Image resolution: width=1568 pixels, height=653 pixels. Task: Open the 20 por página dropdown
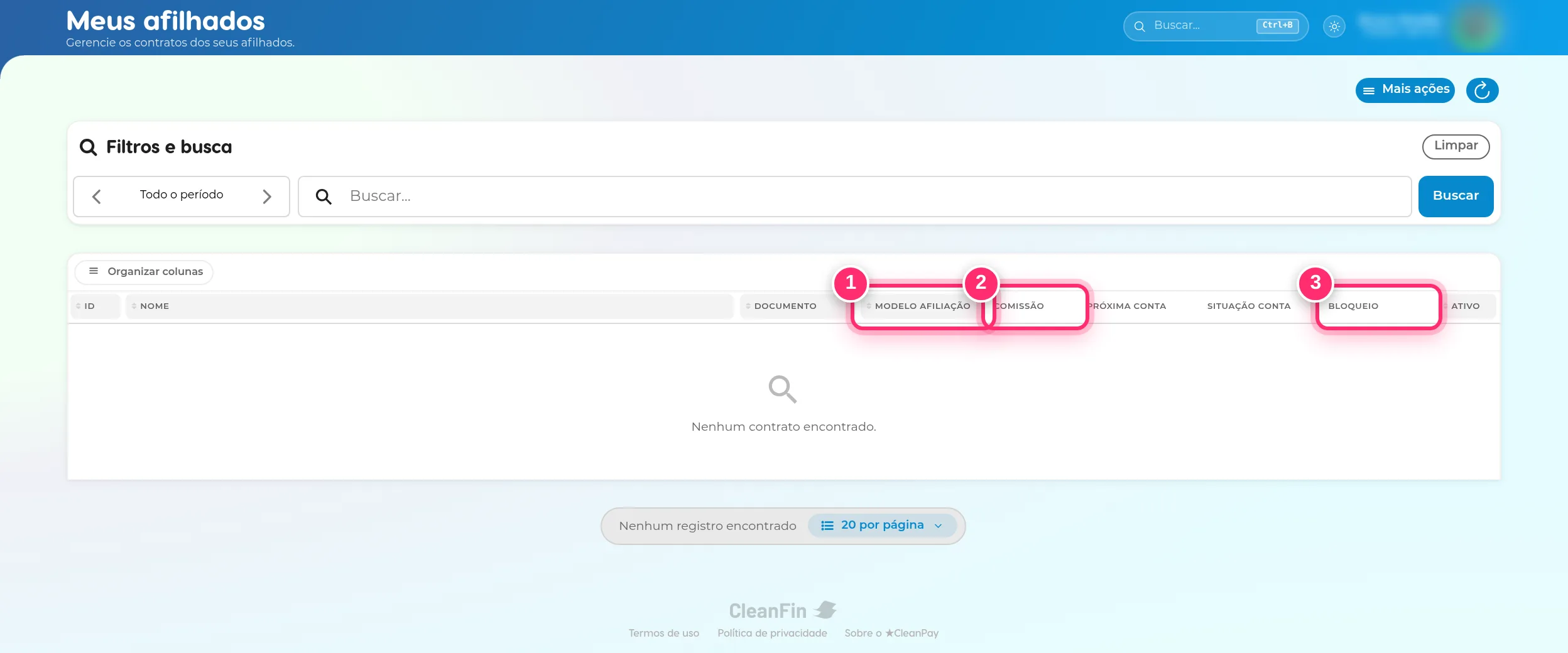882,526
